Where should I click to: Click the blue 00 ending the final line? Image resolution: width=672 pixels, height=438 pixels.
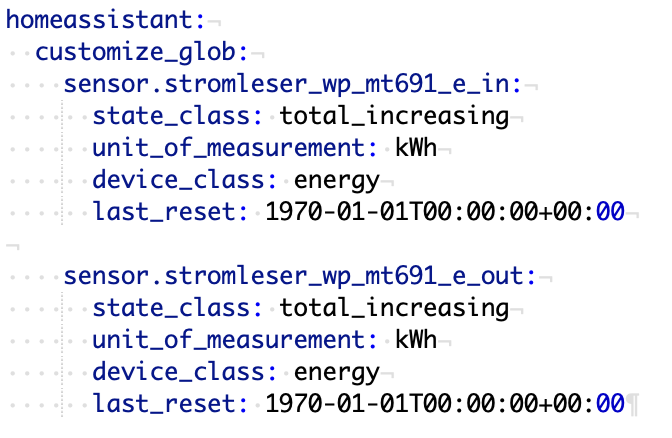[610, 403]
